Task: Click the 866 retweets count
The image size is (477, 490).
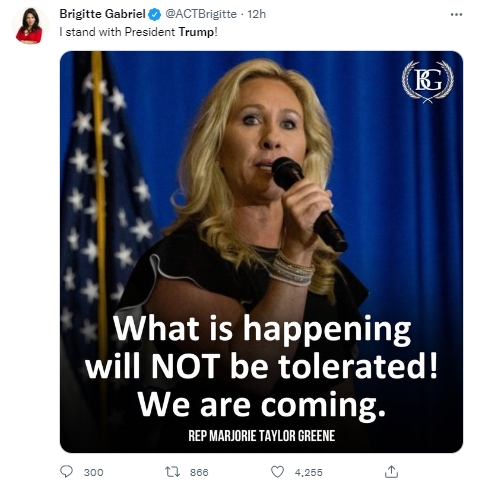Action: coord(199,472)
